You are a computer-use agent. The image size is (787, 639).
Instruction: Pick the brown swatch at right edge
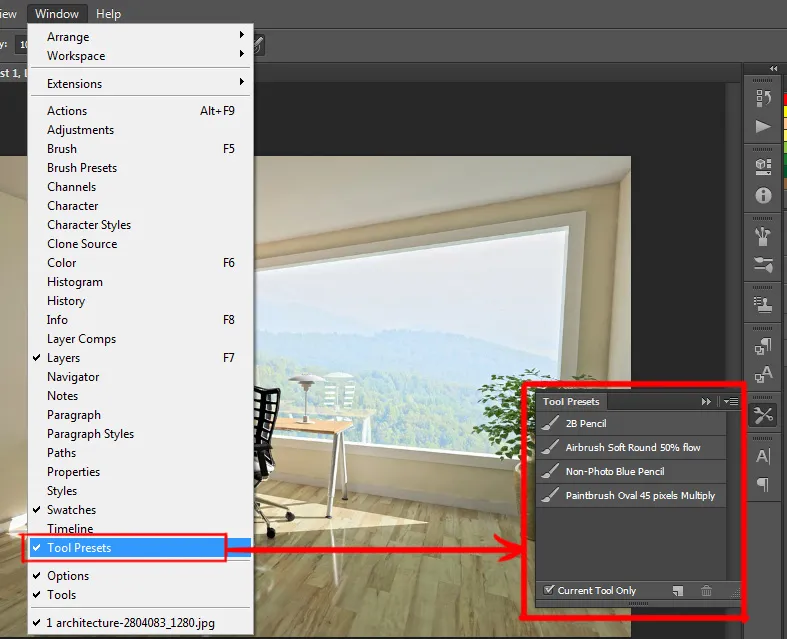pyautogui.click(x=785, y=184)
